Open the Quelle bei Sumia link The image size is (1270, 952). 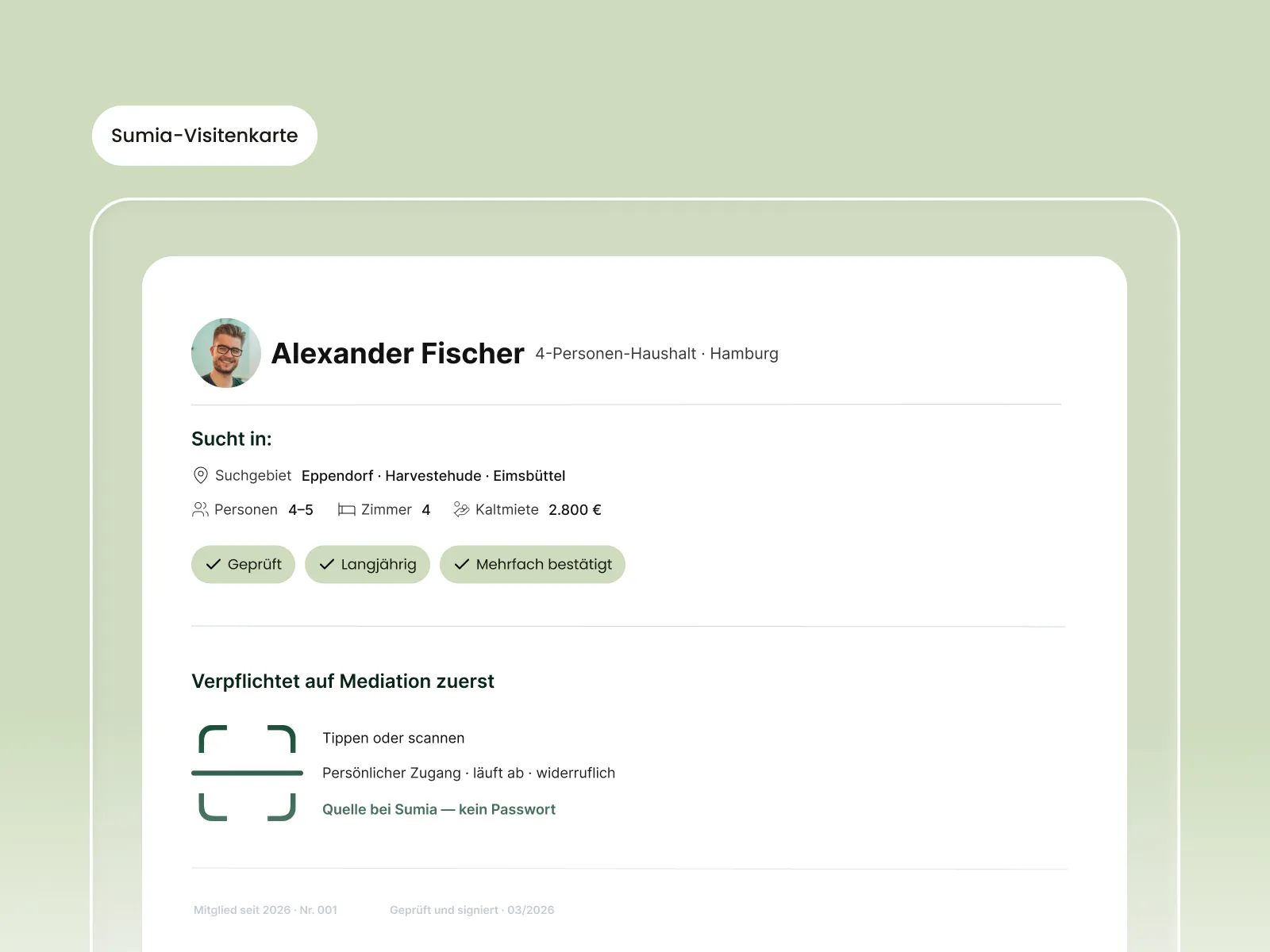pos(439,809)
